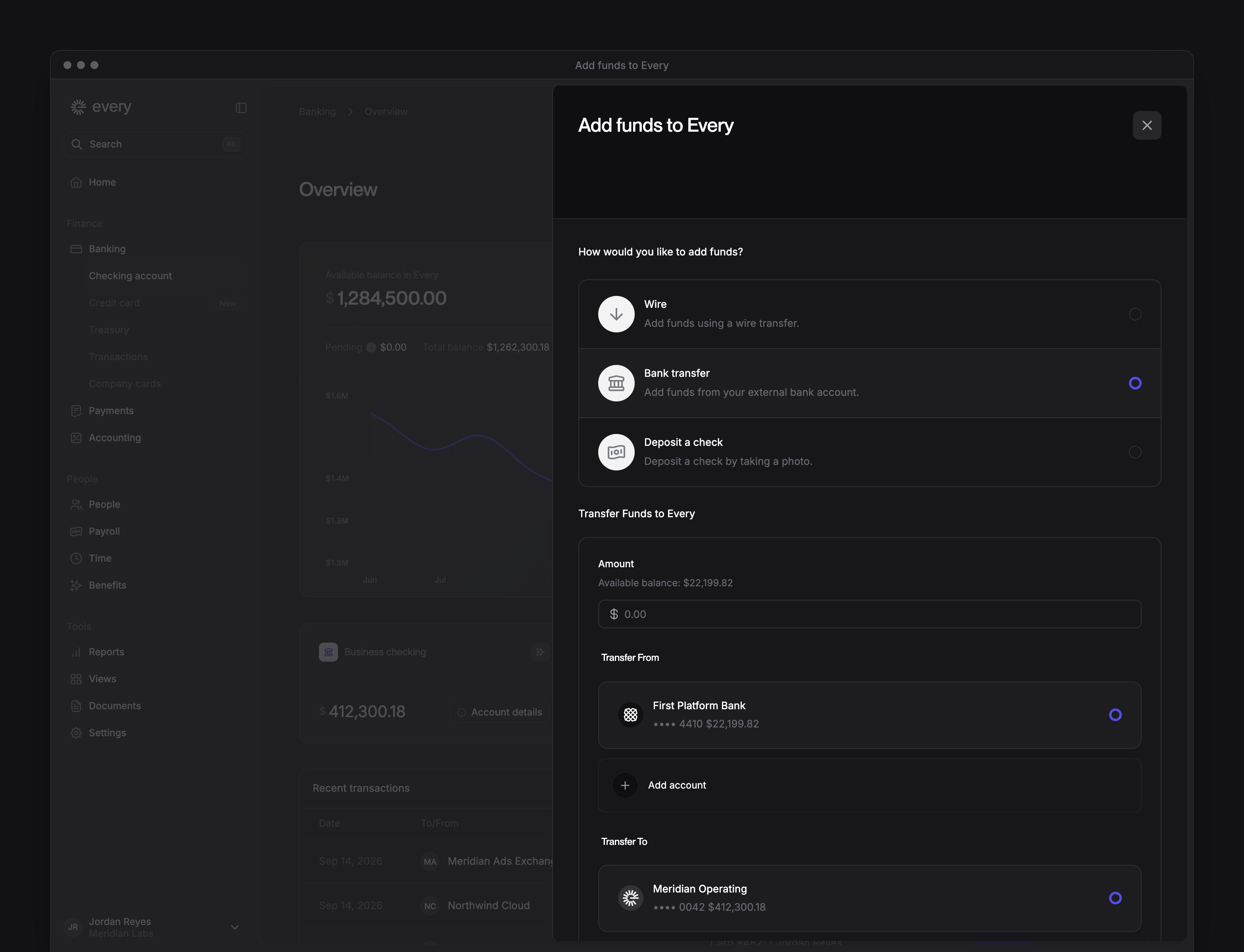Click the Banking breadcrumb link
This screenshot has height=952, width=1244.
pyautogui.click(x=317, y=111)
